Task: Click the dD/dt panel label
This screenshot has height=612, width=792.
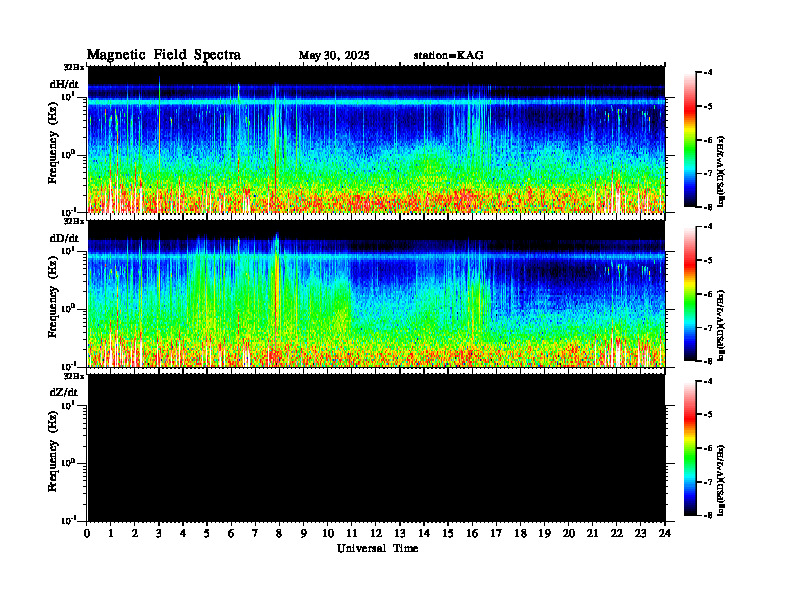Action: pyautogui.click(x=64, y=238)
